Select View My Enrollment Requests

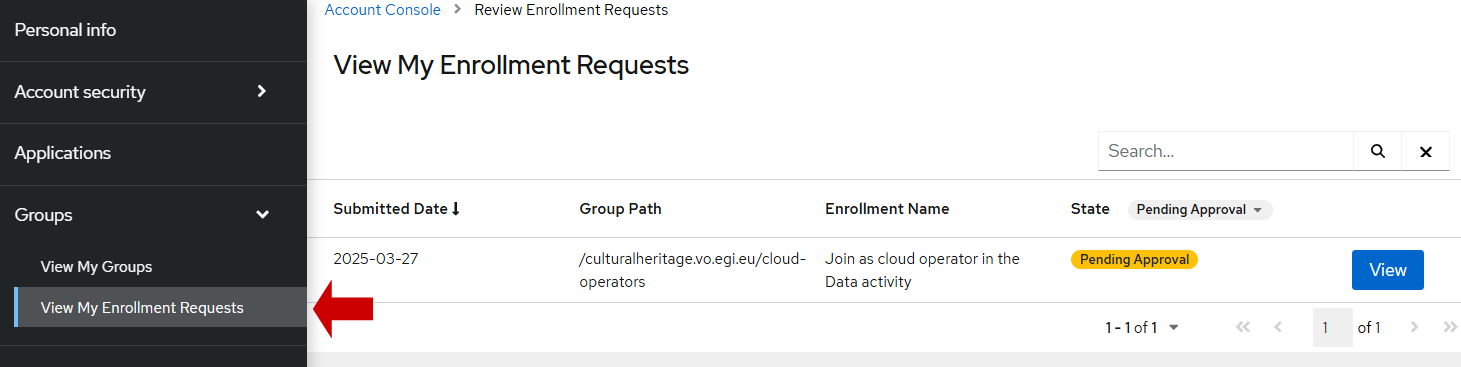click(x=160, y=307)
